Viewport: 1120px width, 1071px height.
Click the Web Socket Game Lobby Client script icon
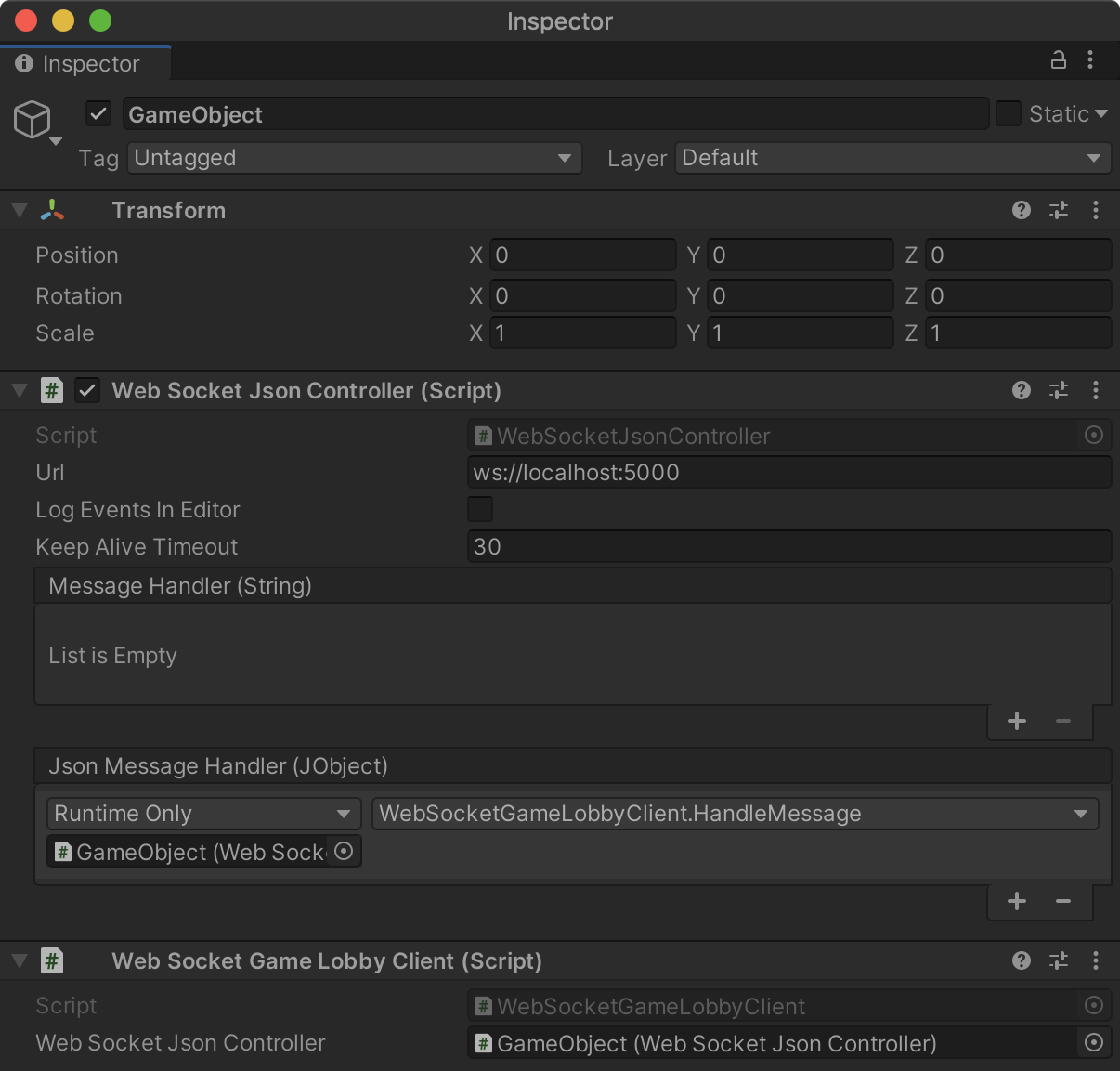(x=52, y=960)
